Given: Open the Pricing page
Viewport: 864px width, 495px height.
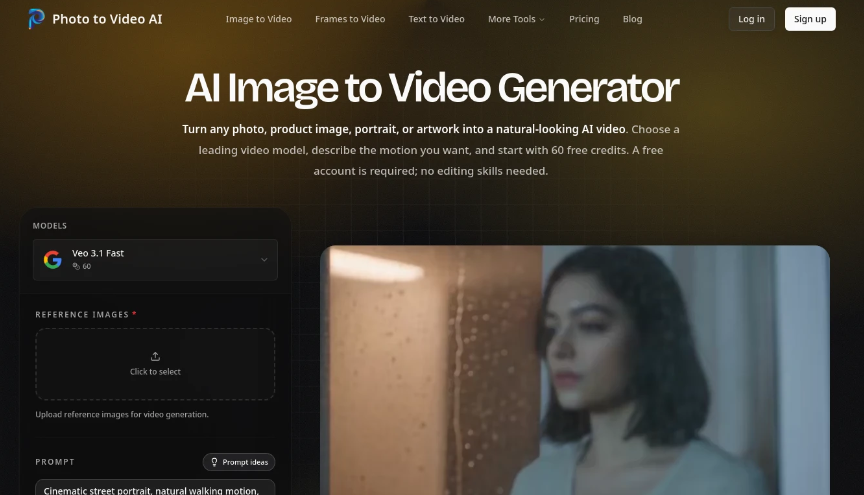Looking at the screenshot, I should [584, 19].
